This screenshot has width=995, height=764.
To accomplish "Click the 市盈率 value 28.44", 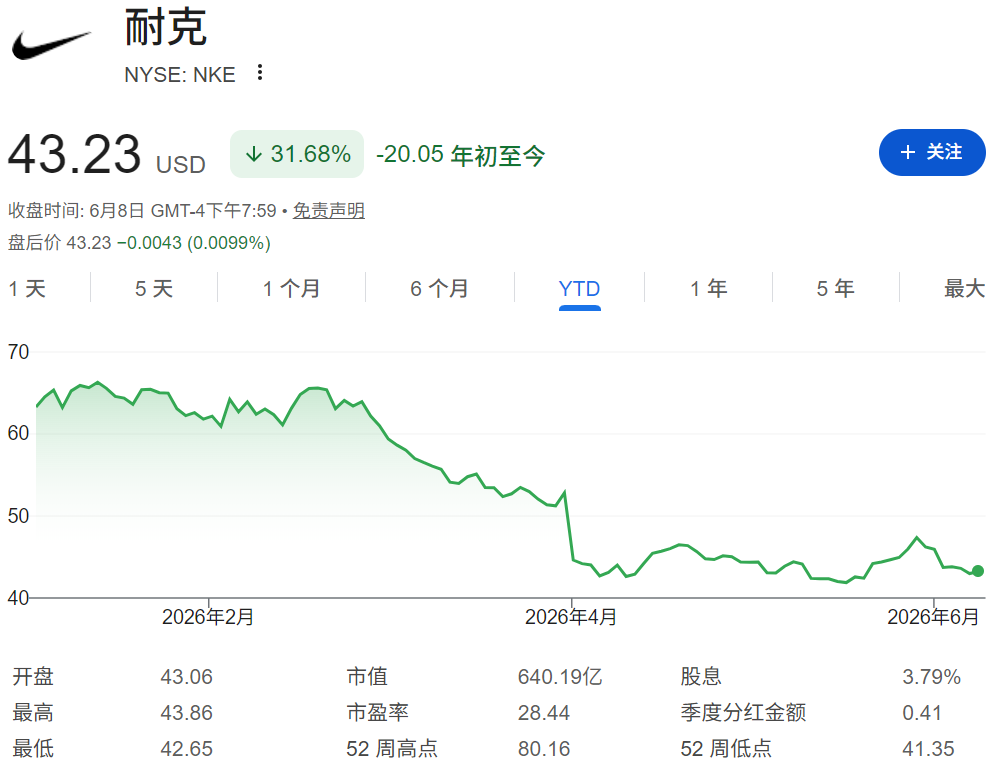I will click(x=544, y=713).
